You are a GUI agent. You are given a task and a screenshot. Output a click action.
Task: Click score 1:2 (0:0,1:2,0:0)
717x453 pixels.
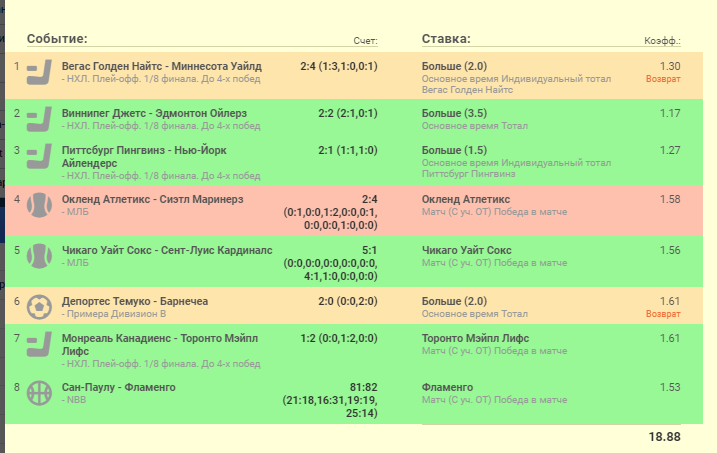[339, 338]
